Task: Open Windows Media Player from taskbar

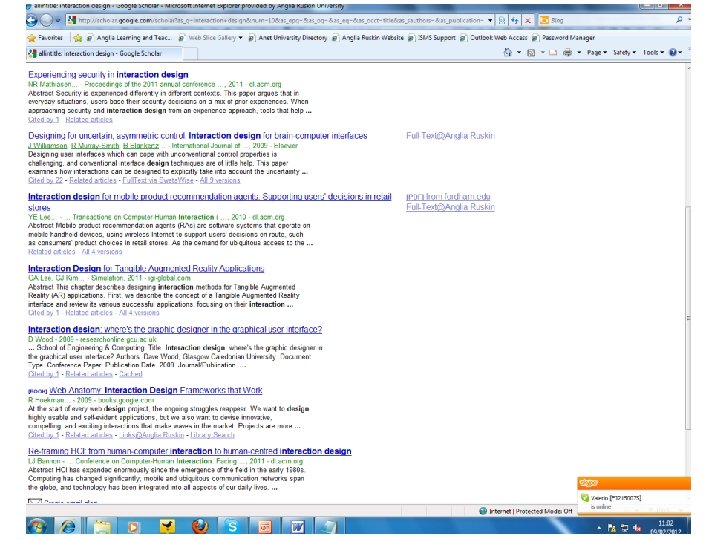Action: [x=134, y=526]
